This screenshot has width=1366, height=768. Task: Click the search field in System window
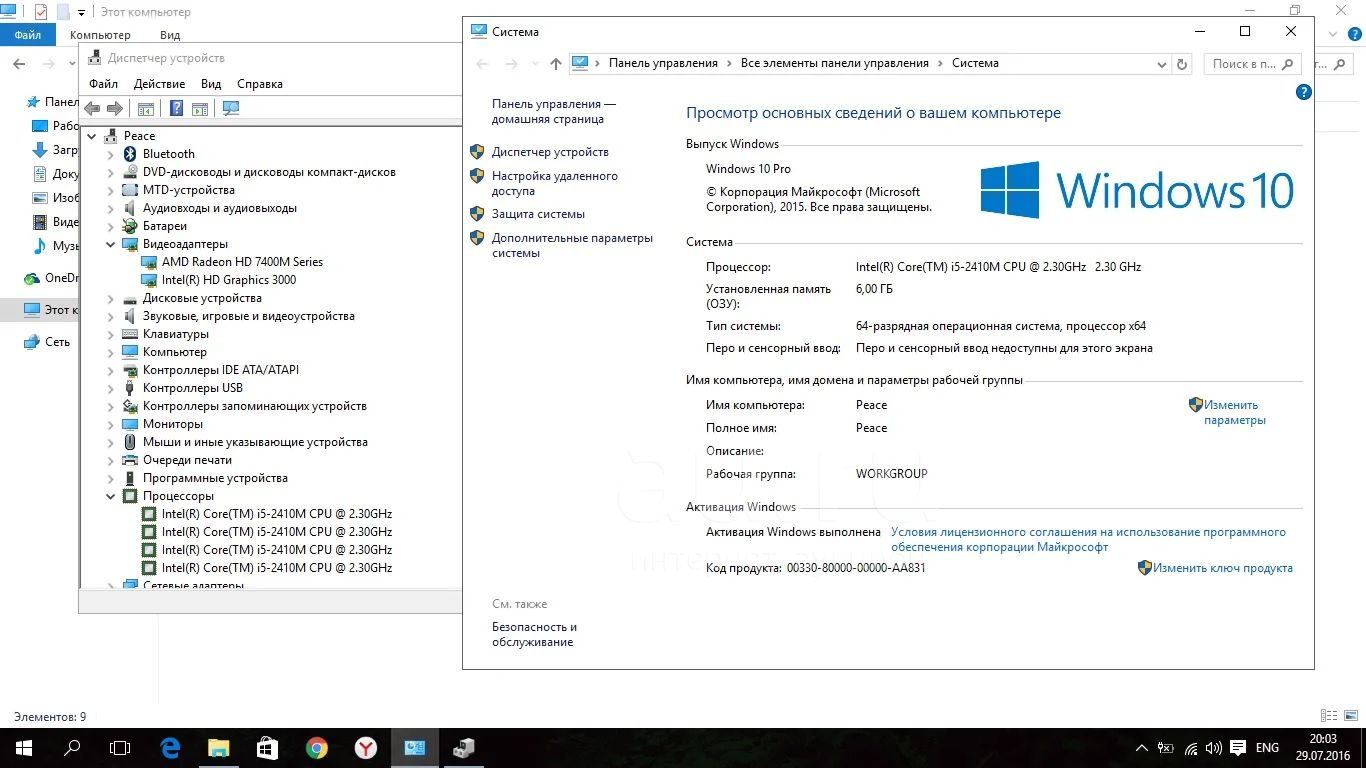pyautogui.click(x=1251, y=63)
